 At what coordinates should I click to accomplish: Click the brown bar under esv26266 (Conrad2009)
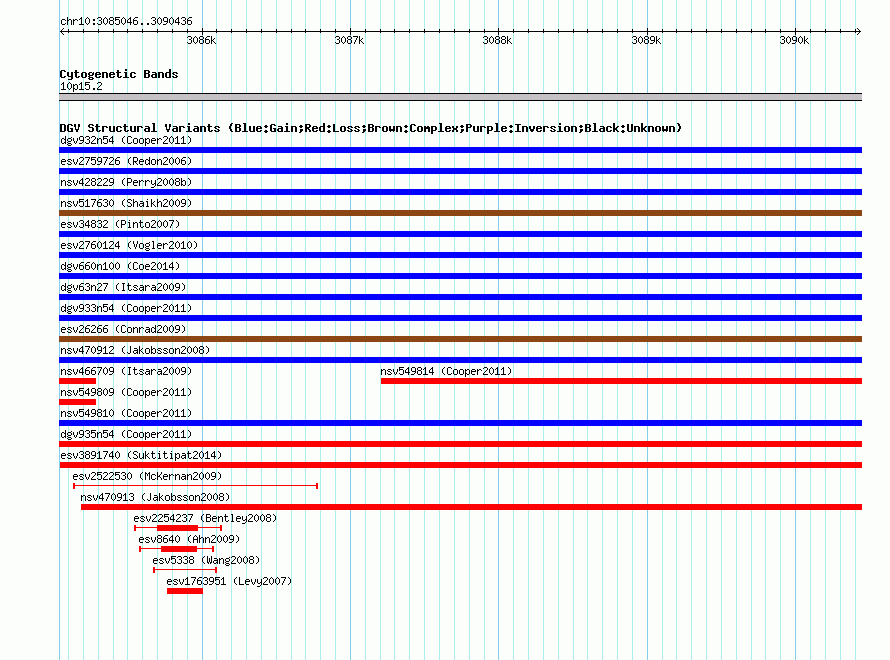460,339
